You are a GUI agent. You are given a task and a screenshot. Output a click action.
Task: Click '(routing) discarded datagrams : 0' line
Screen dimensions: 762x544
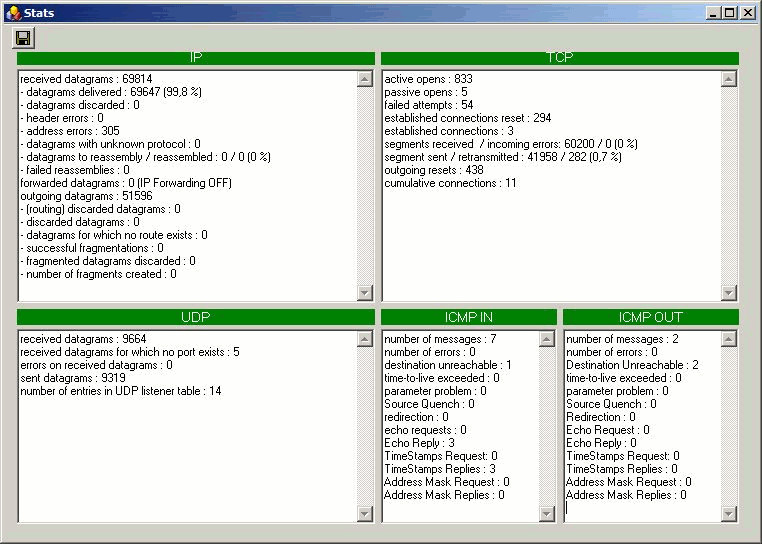tap(100, 209)
